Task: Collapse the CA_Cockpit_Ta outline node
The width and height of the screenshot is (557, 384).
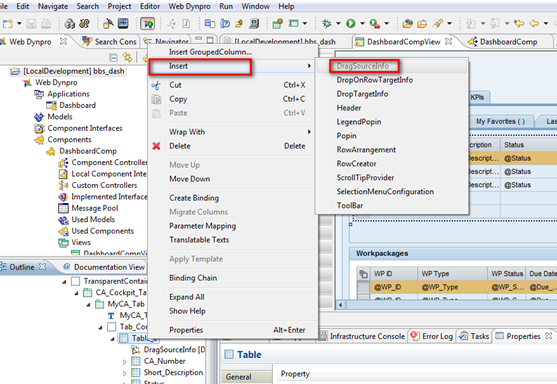Action: [76, 293]
